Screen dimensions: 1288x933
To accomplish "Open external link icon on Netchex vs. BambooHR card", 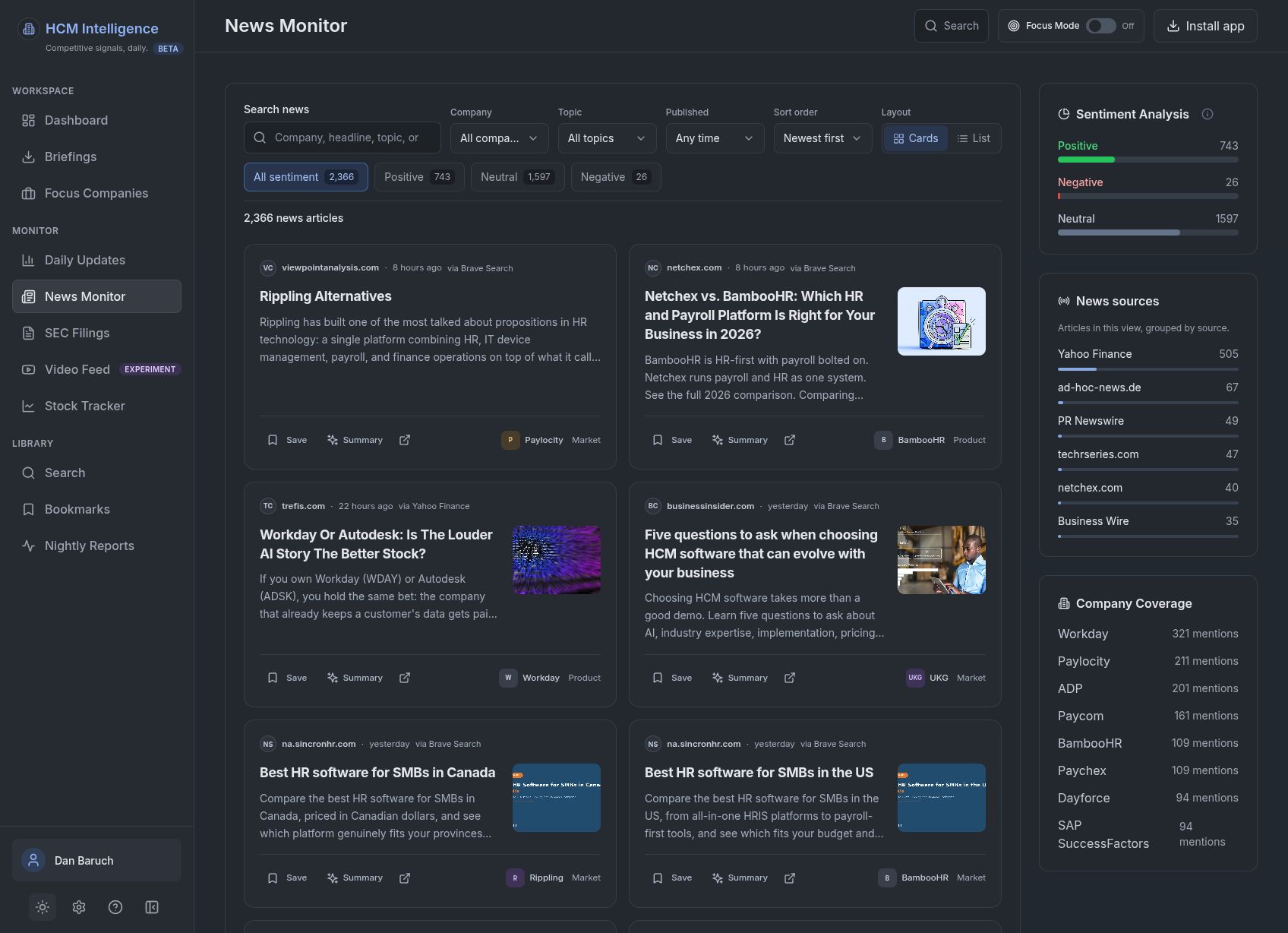I will [x=790, y=440].
